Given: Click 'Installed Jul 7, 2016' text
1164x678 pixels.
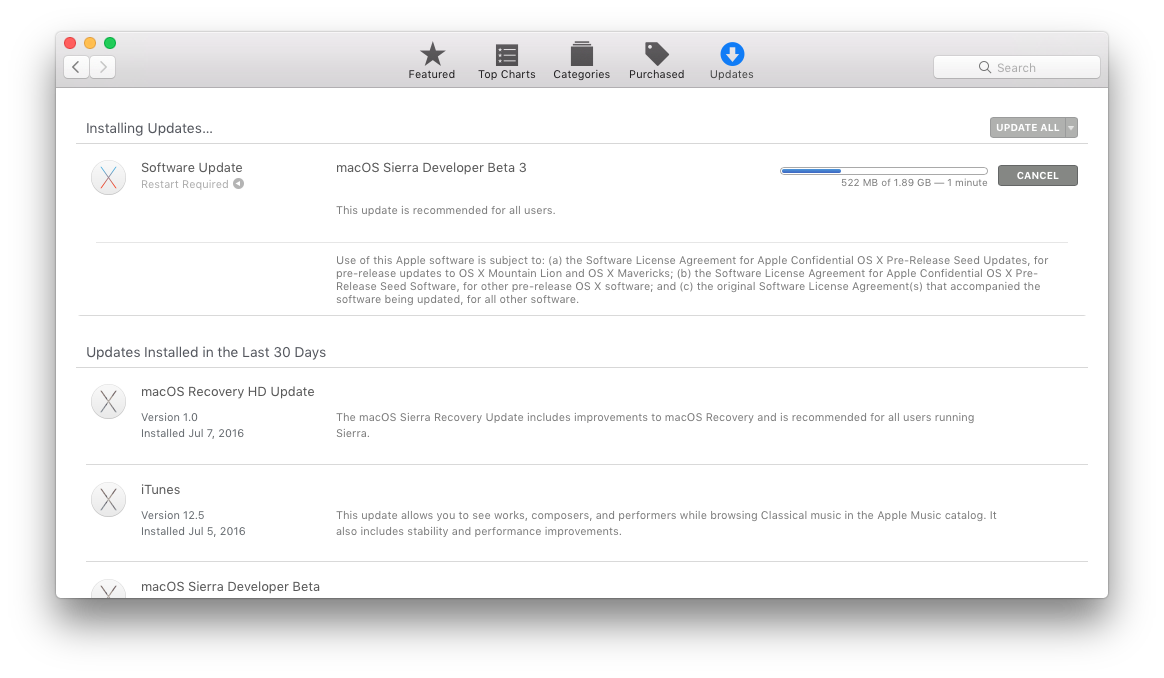Looking at the screenshot, I should (x=192, y=433).
